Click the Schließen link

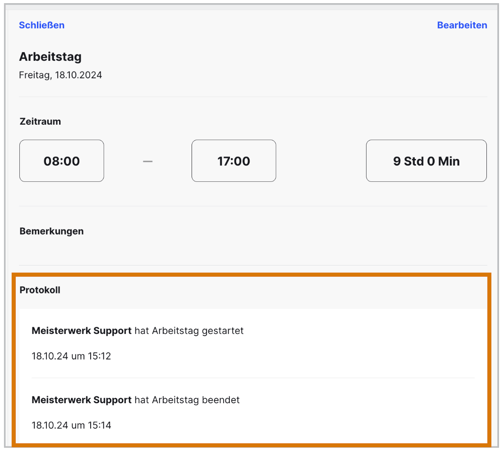[x=42, y=25]
